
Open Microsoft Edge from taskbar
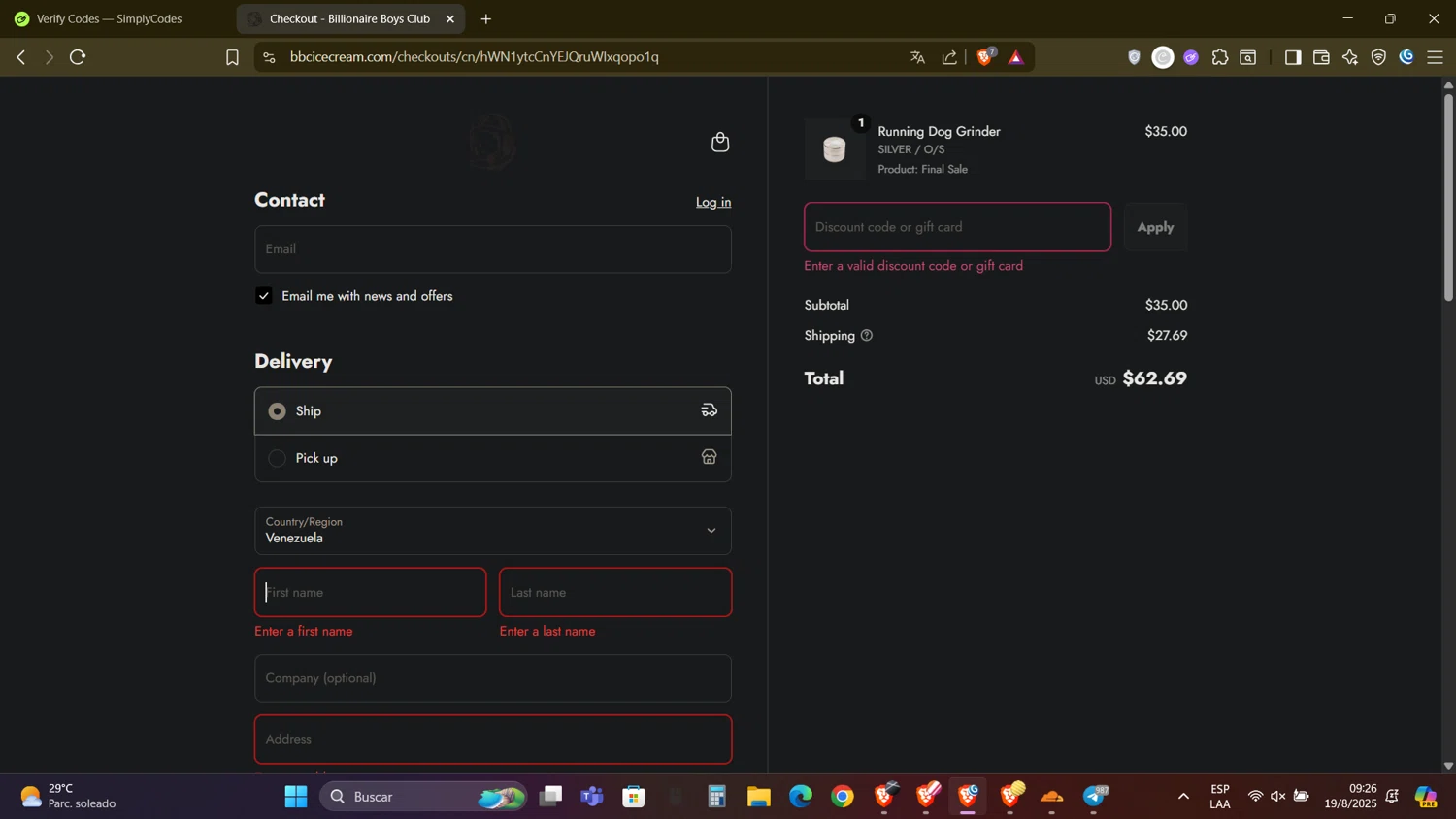pos(801,797)
